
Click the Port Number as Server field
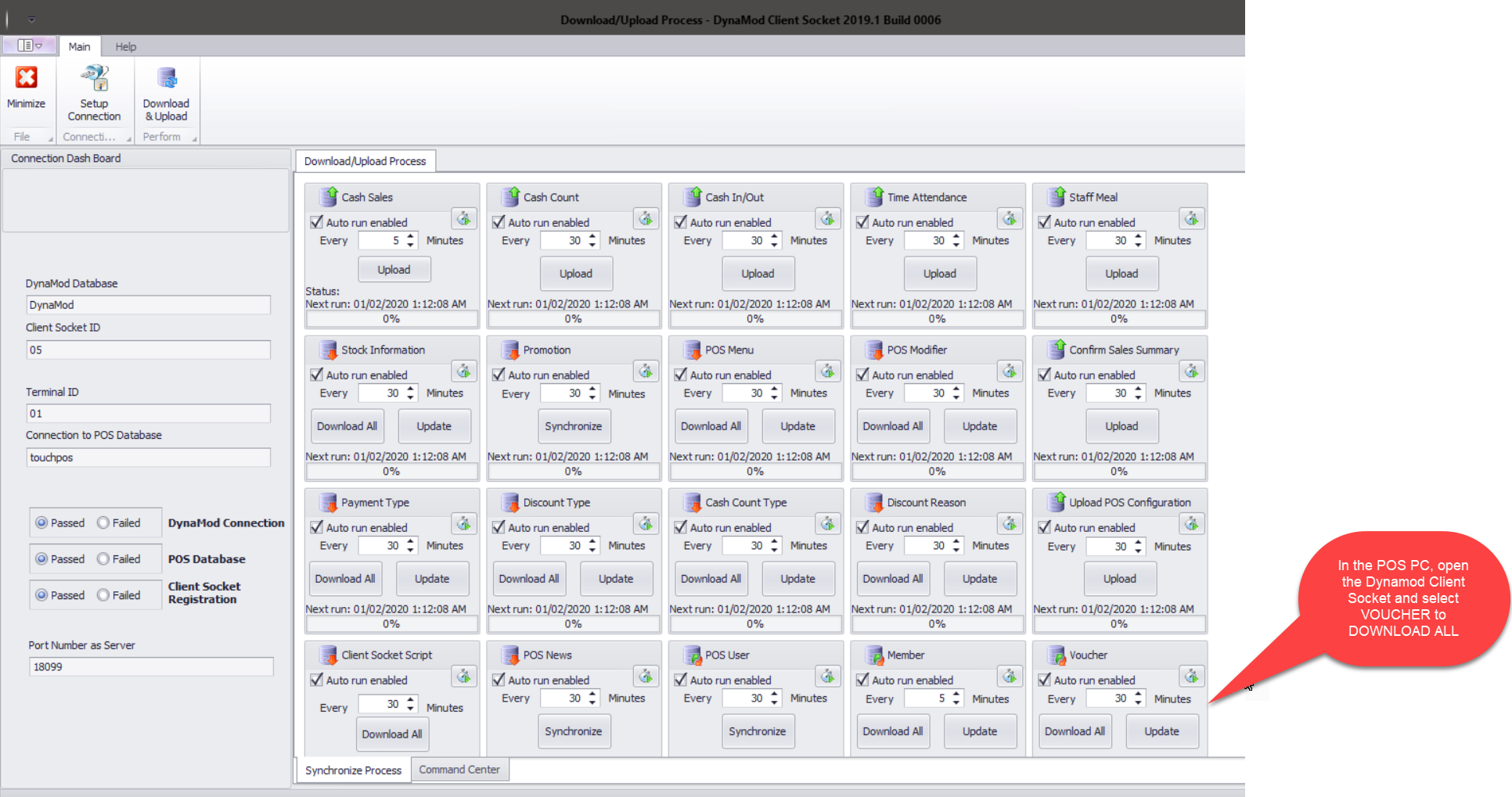tap(151, 666)
